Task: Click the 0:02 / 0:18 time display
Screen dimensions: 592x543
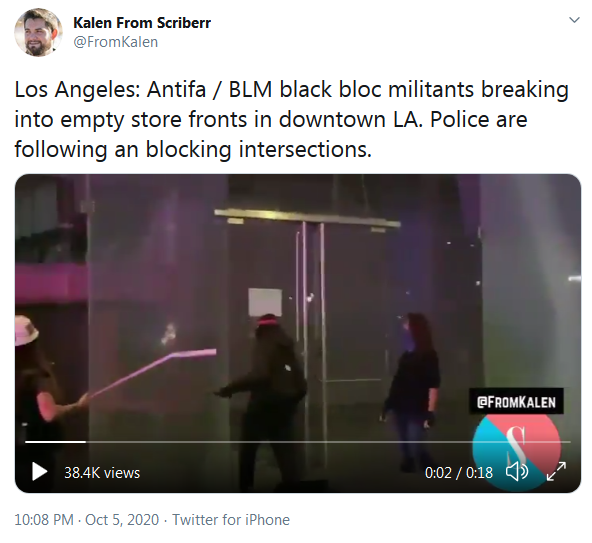Action: pyautogui.click(x=459, y=473)
